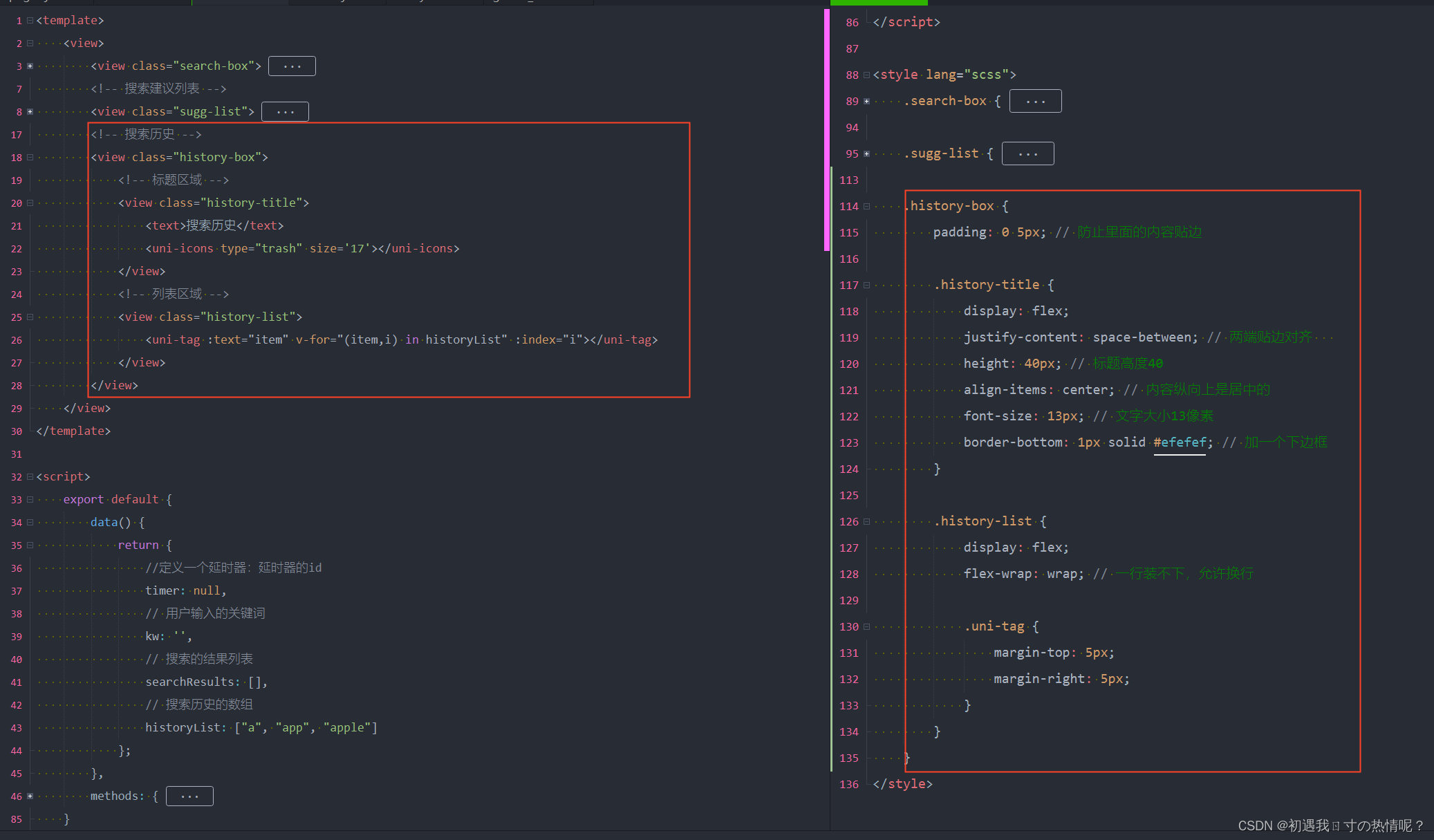Click "display: flex;" on line 118

point(1016,311)
